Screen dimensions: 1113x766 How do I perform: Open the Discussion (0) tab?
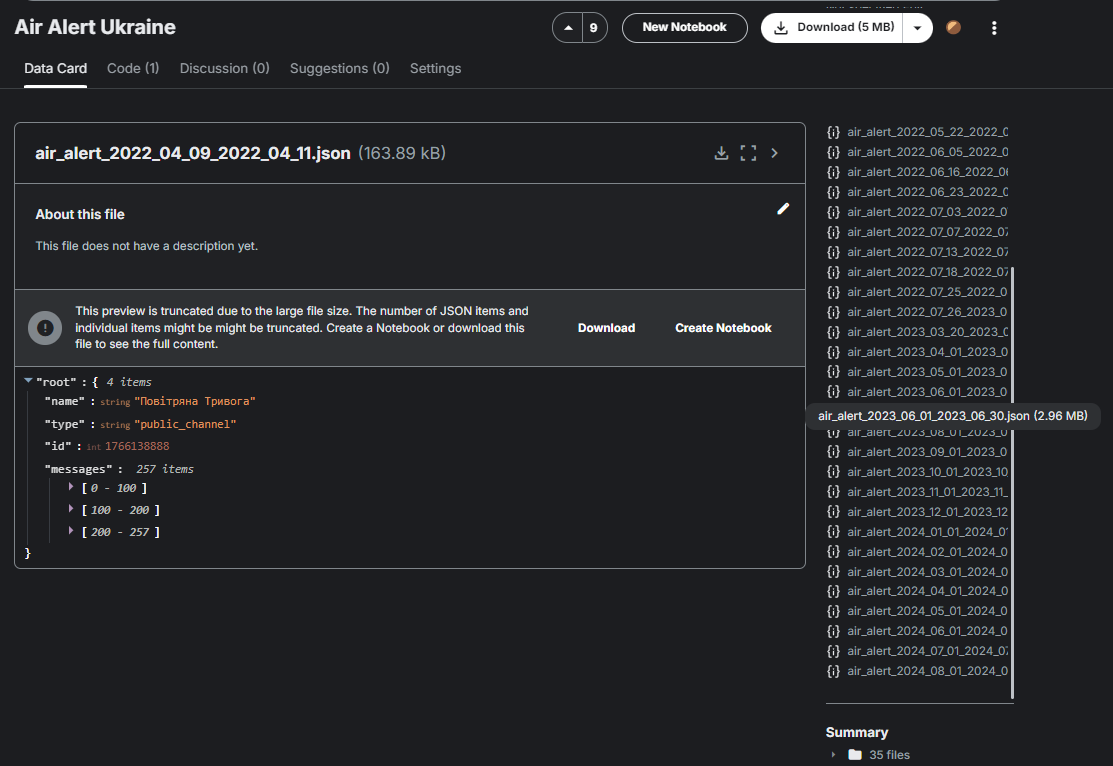click(224, 68)
